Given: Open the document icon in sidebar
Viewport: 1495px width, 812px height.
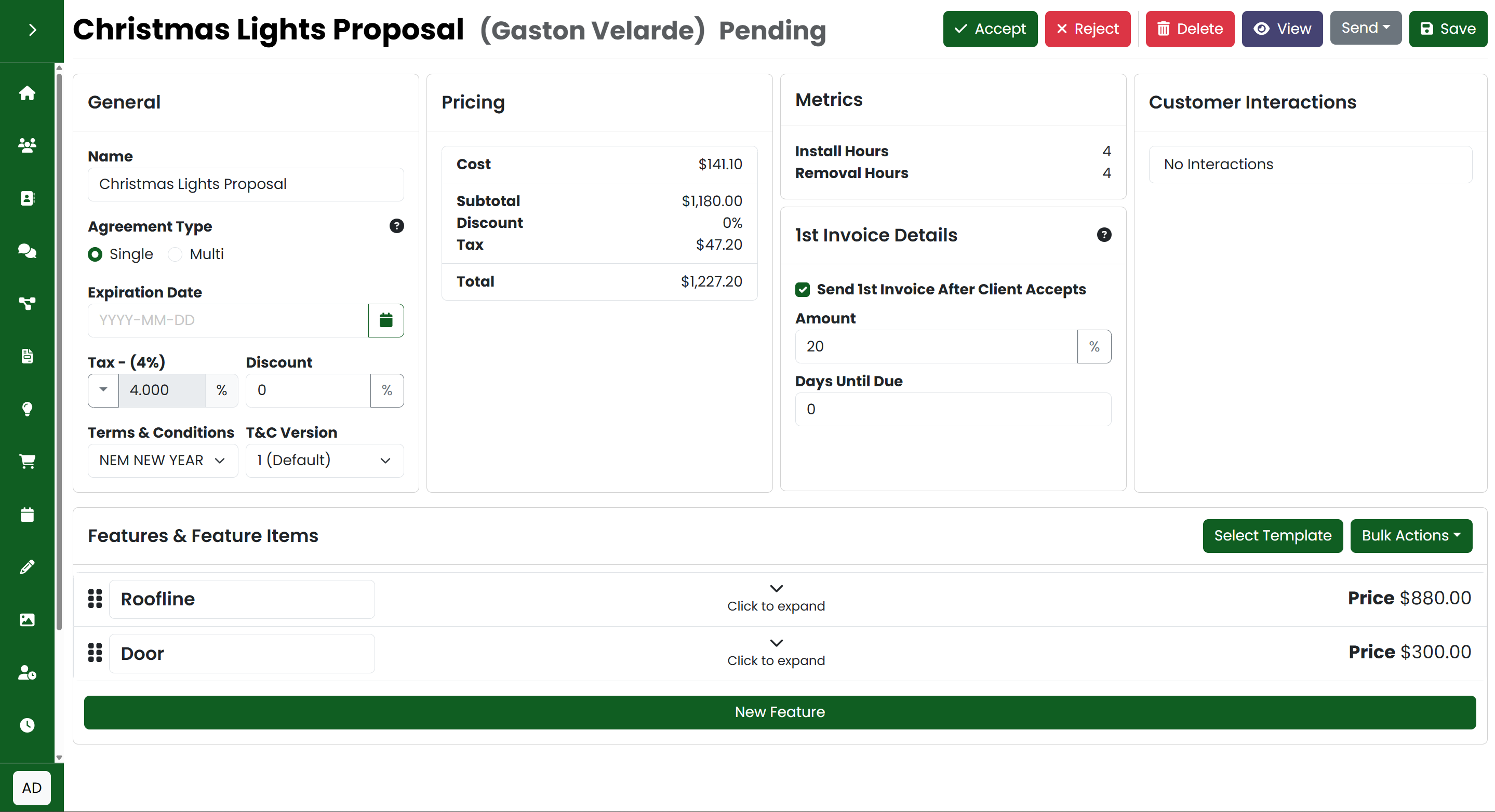Looking at the screenshot, I should [28, 356].
